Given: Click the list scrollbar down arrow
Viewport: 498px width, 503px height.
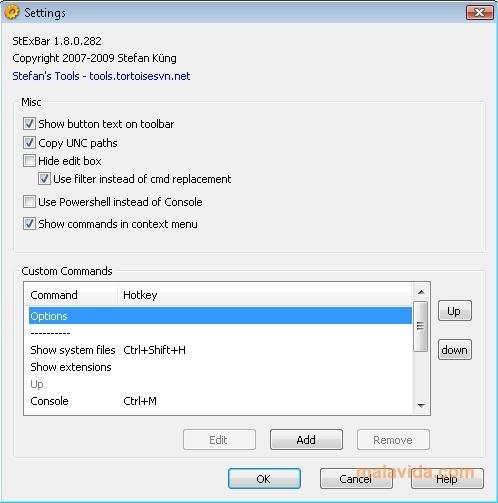Looking at the screenshot, I should tap(421, 405).
